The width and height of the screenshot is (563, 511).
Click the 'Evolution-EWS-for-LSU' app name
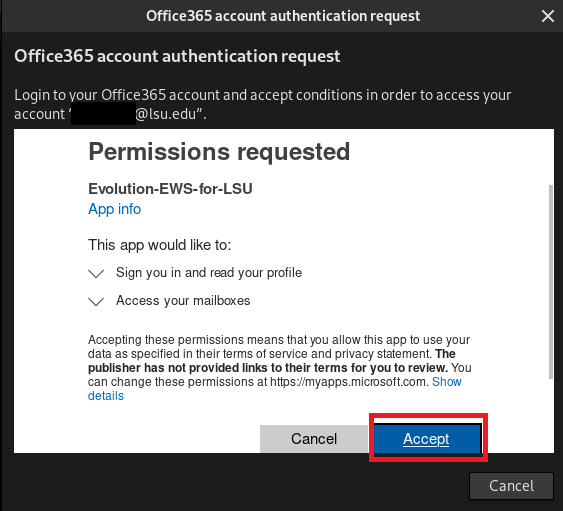(170, 189)
